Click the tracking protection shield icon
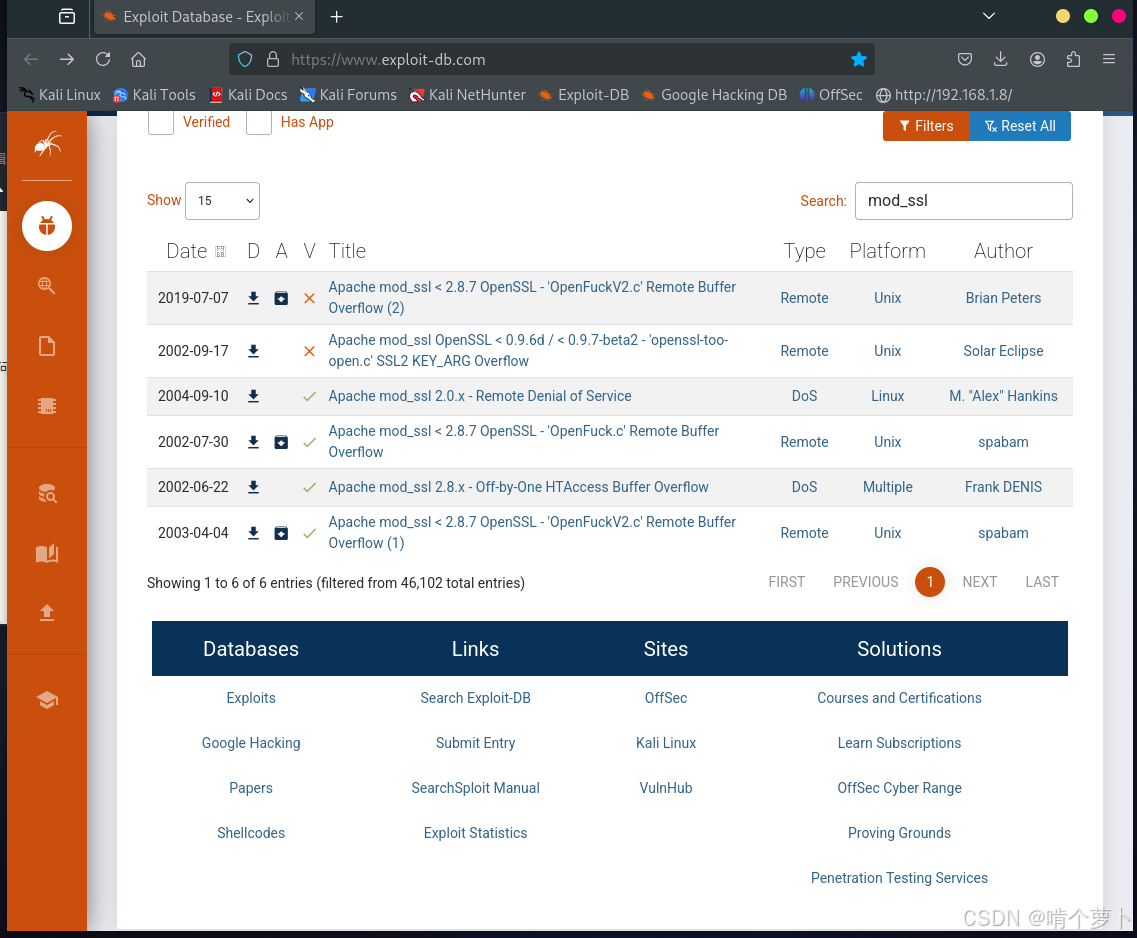This screenshot has height=938, width=1137. [x=245, y=59]
